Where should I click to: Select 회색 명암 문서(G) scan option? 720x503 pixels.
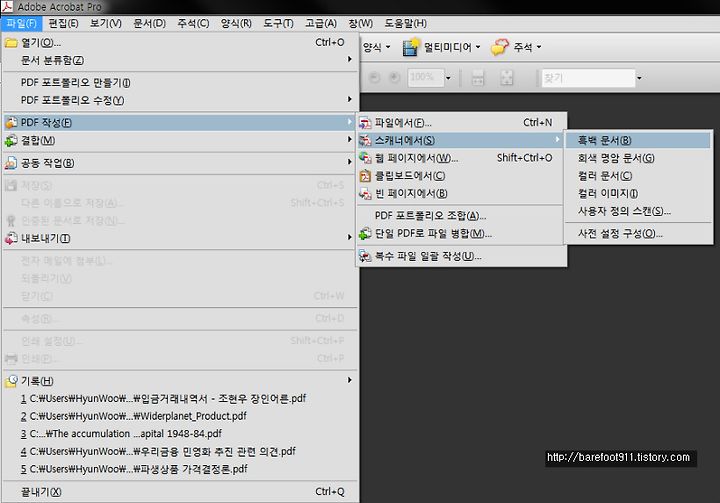638,158
